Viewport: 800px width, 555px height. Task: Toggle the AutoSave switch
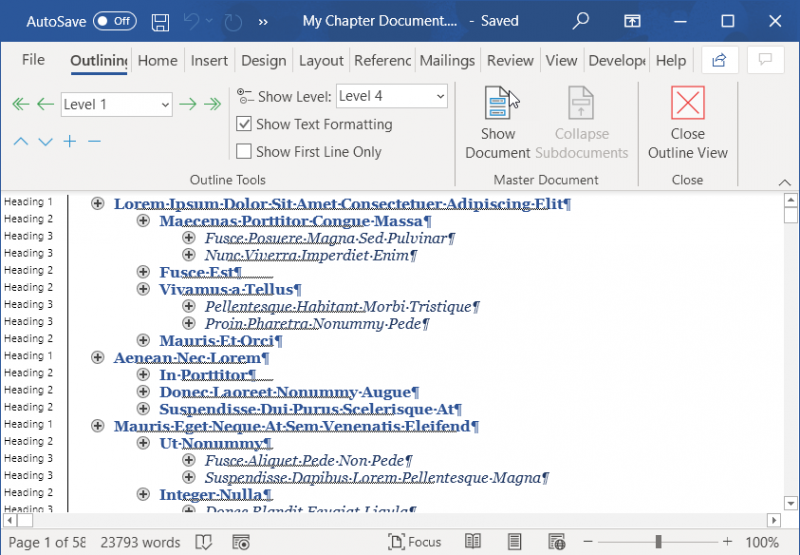[115, 21]
